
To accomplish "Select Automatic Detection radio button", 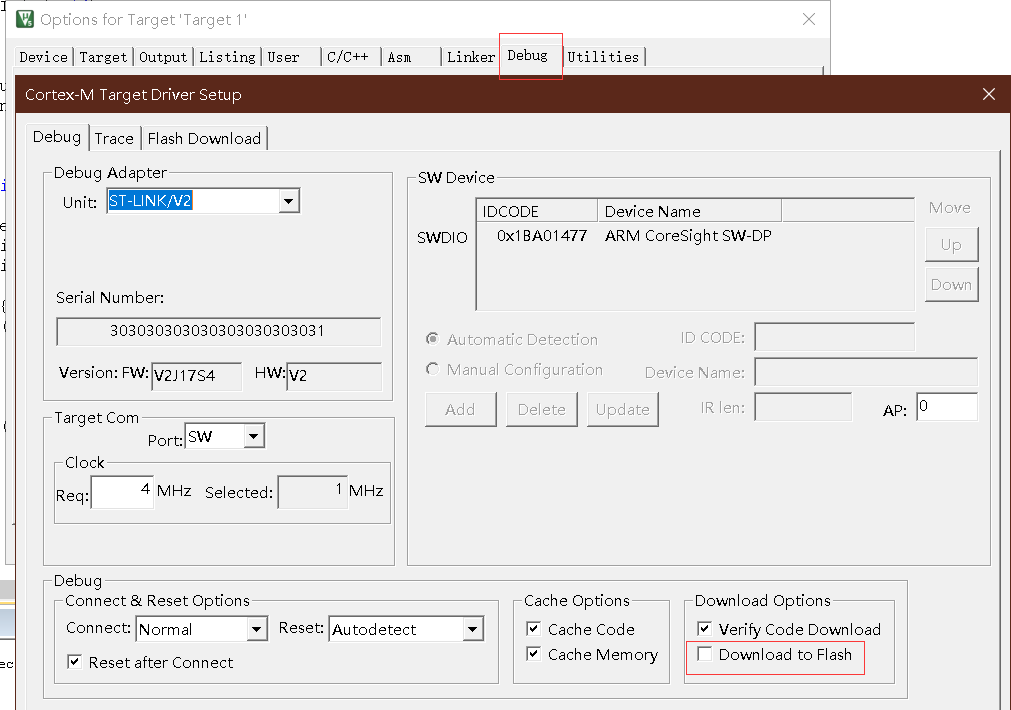I will point(433,339).
